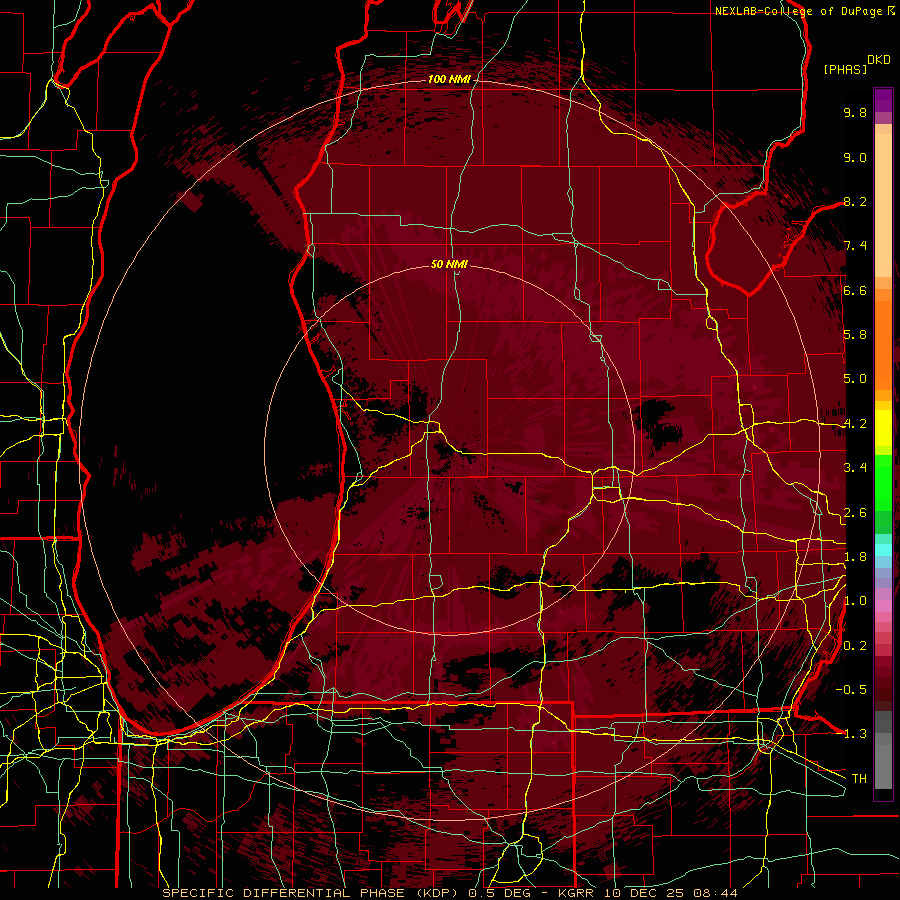This screenshot has width=900, height=900.
Task: Click the '1.3' scale value near the gray band
Action: (855, 734)
